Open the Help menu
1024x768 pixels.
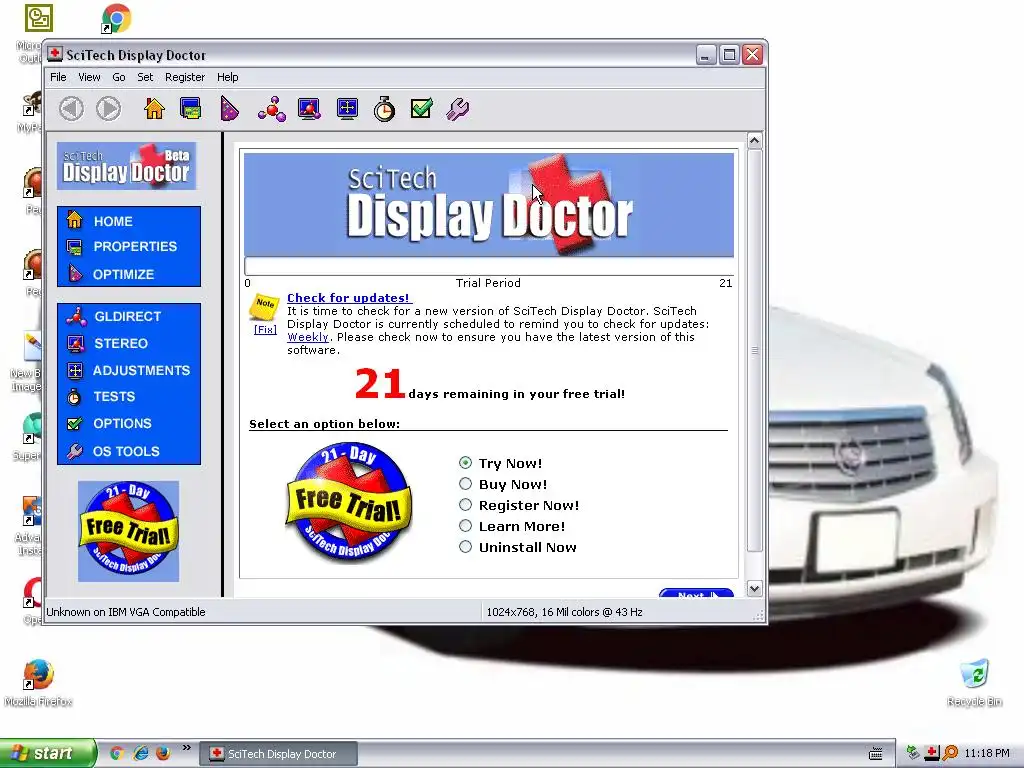tap(227, 77)
